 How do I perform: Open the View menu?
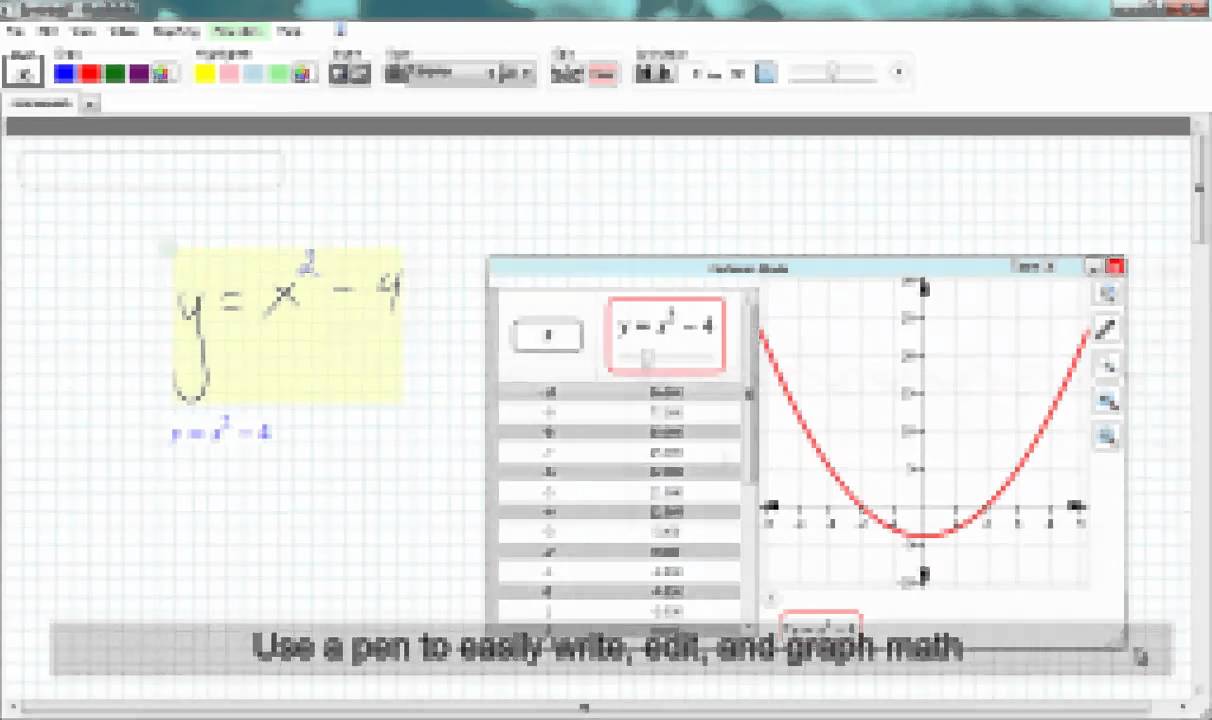(x=83, y=31)
